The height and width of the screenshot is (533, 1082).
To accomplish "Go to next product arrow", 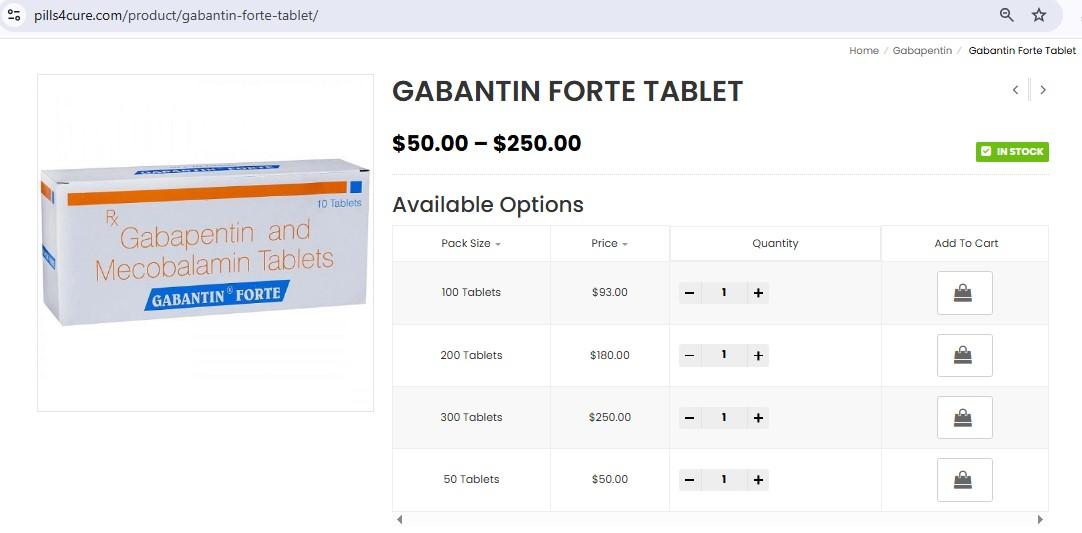I will click(x=1043, y=90).
